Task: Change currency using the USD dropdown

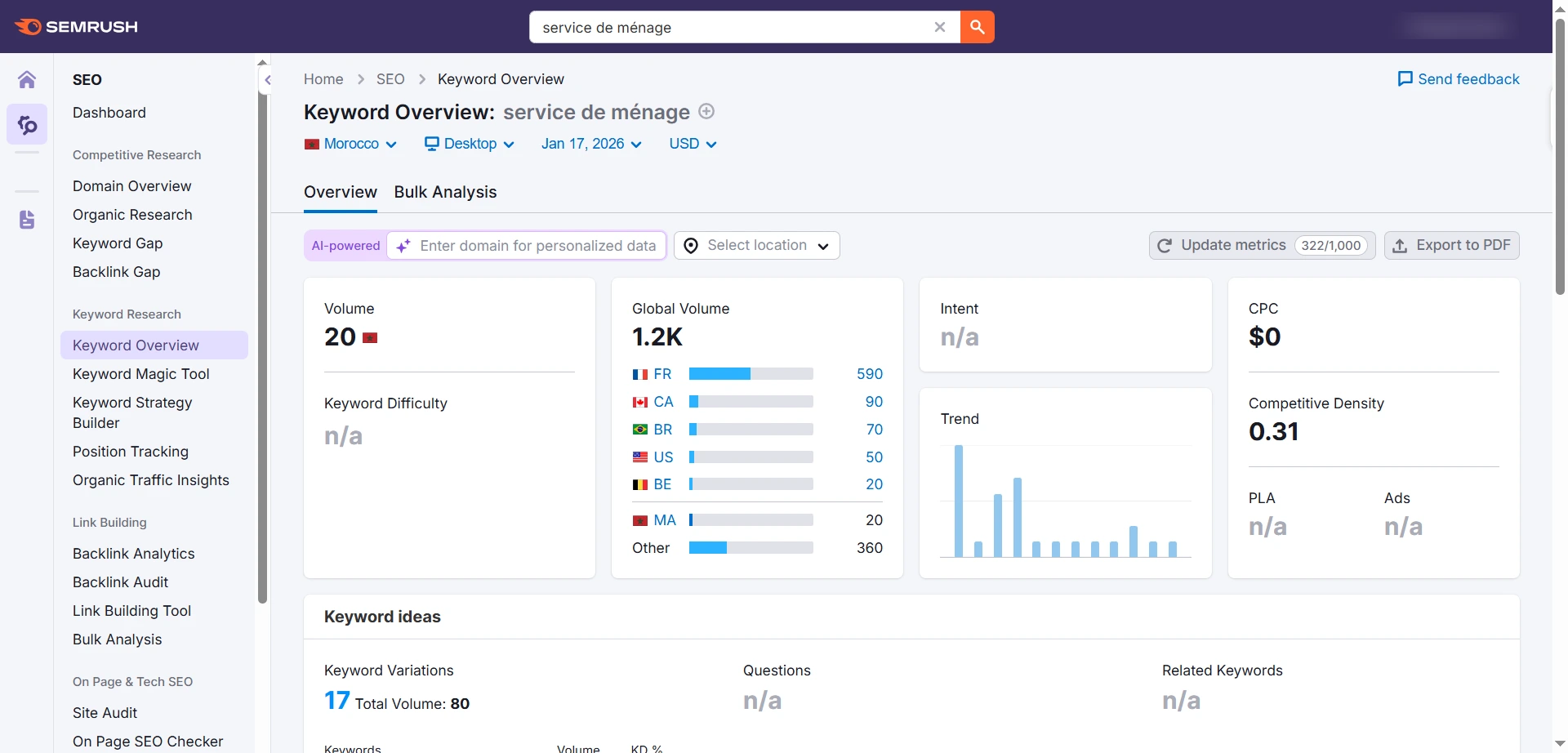Action: pyautogui.click(x=691, y=144)
